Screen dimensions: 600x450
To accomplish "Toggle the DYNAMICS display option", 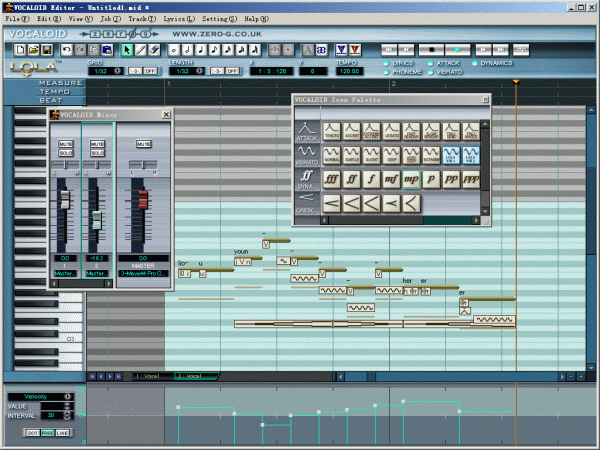I will click(x=475, y=63).
